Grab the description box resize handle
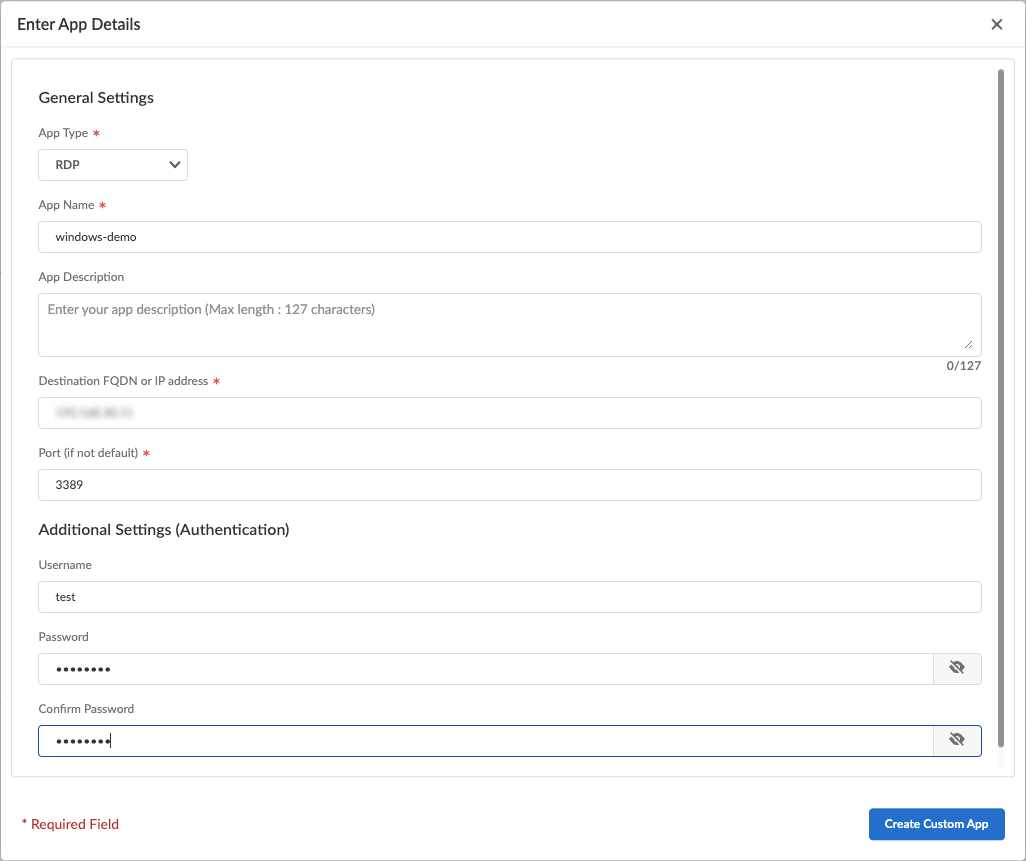The width and height of the screenshot is (1026, 861). click(968, 343)
